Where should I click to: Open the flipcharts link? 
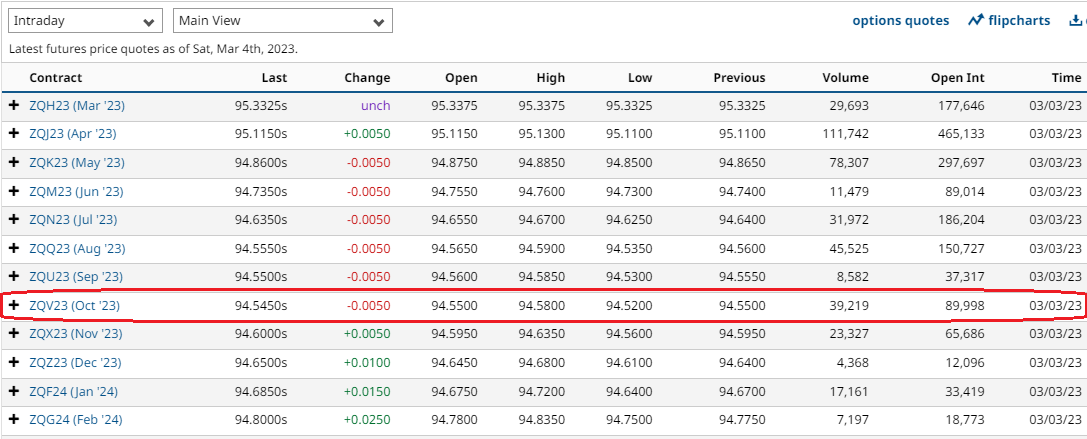click(x=1009, y=21)
